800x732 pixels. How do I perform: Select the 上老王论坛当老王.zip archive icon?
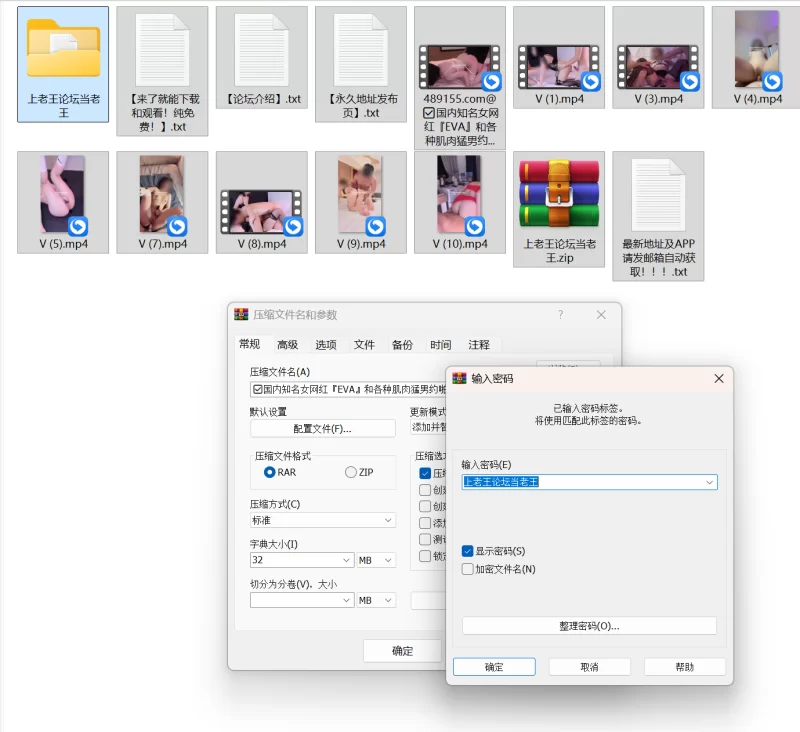coord(559,193)
